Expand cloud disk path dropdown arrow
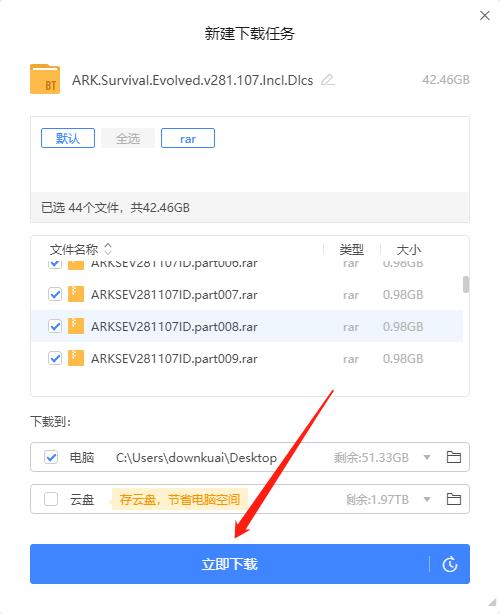Screen dimensions: 500x614 427,499
